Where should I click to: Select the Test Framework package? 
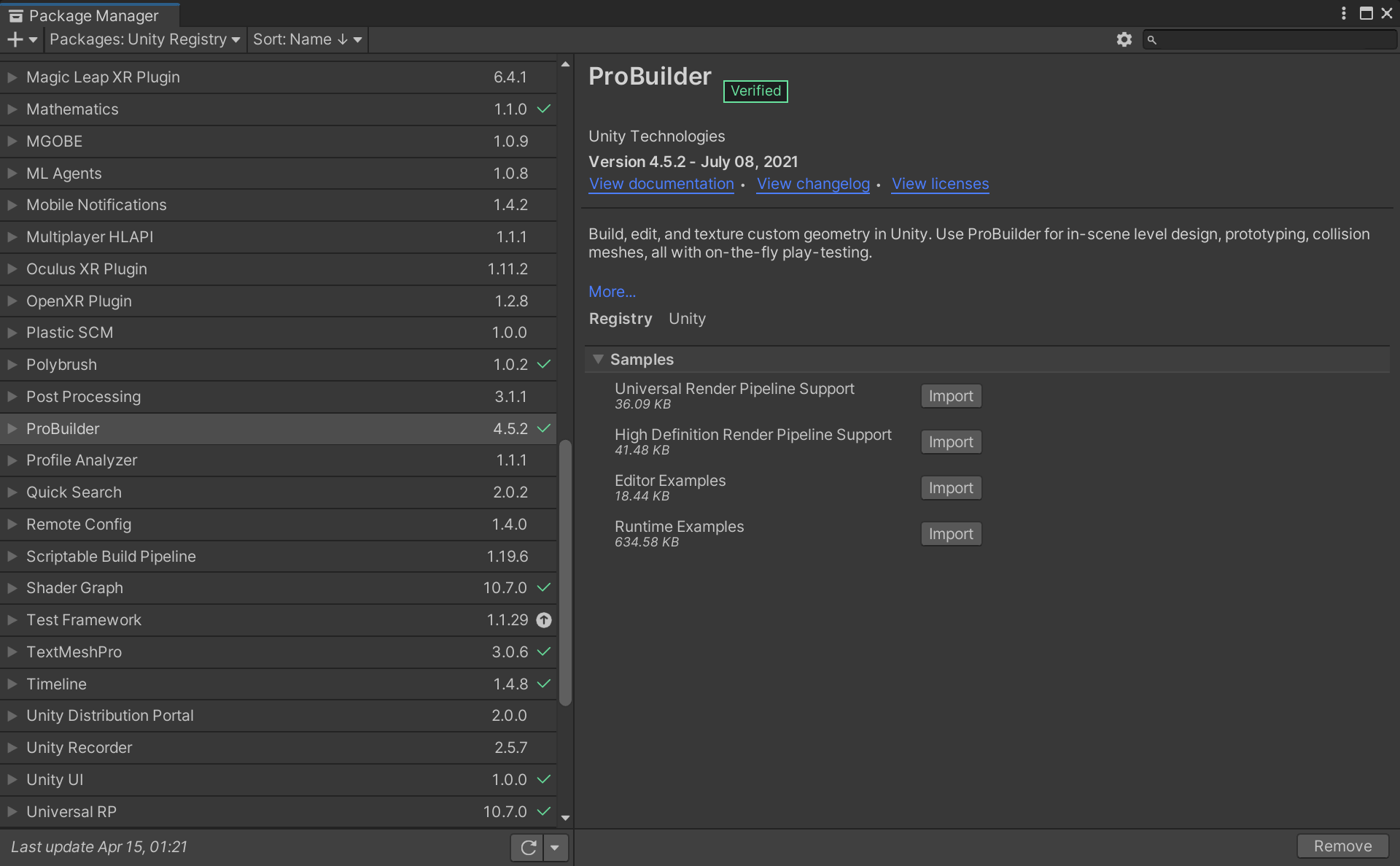(x=278, y=620)
